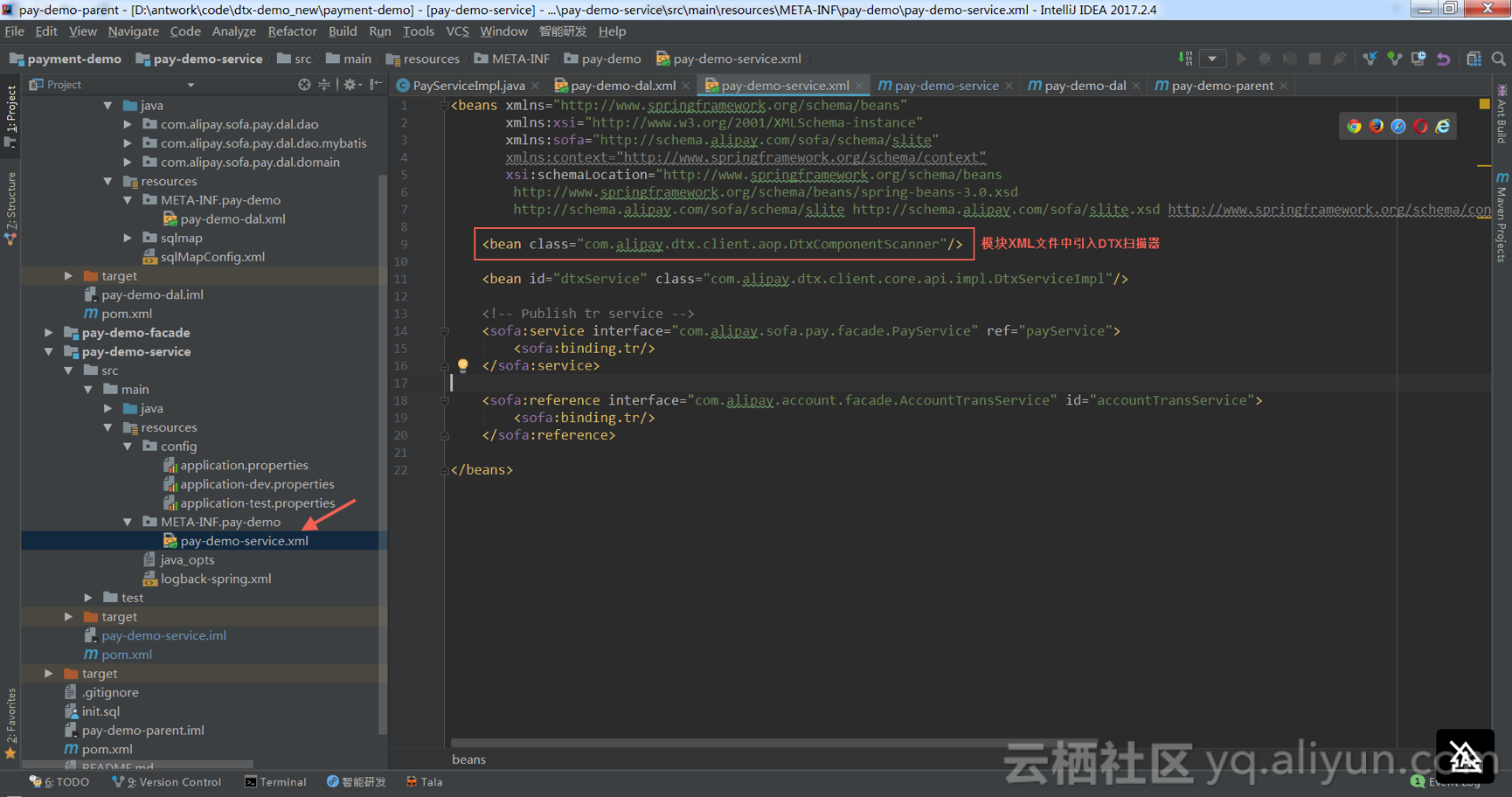
Task: Open the spring-beans-3.0.xsd schema link
Action: click(x=766, y=192)
